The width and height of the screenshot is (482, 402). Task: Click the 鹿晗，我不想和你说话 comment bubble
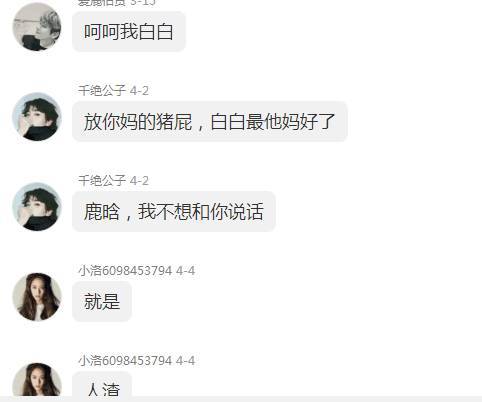(174, 212)
